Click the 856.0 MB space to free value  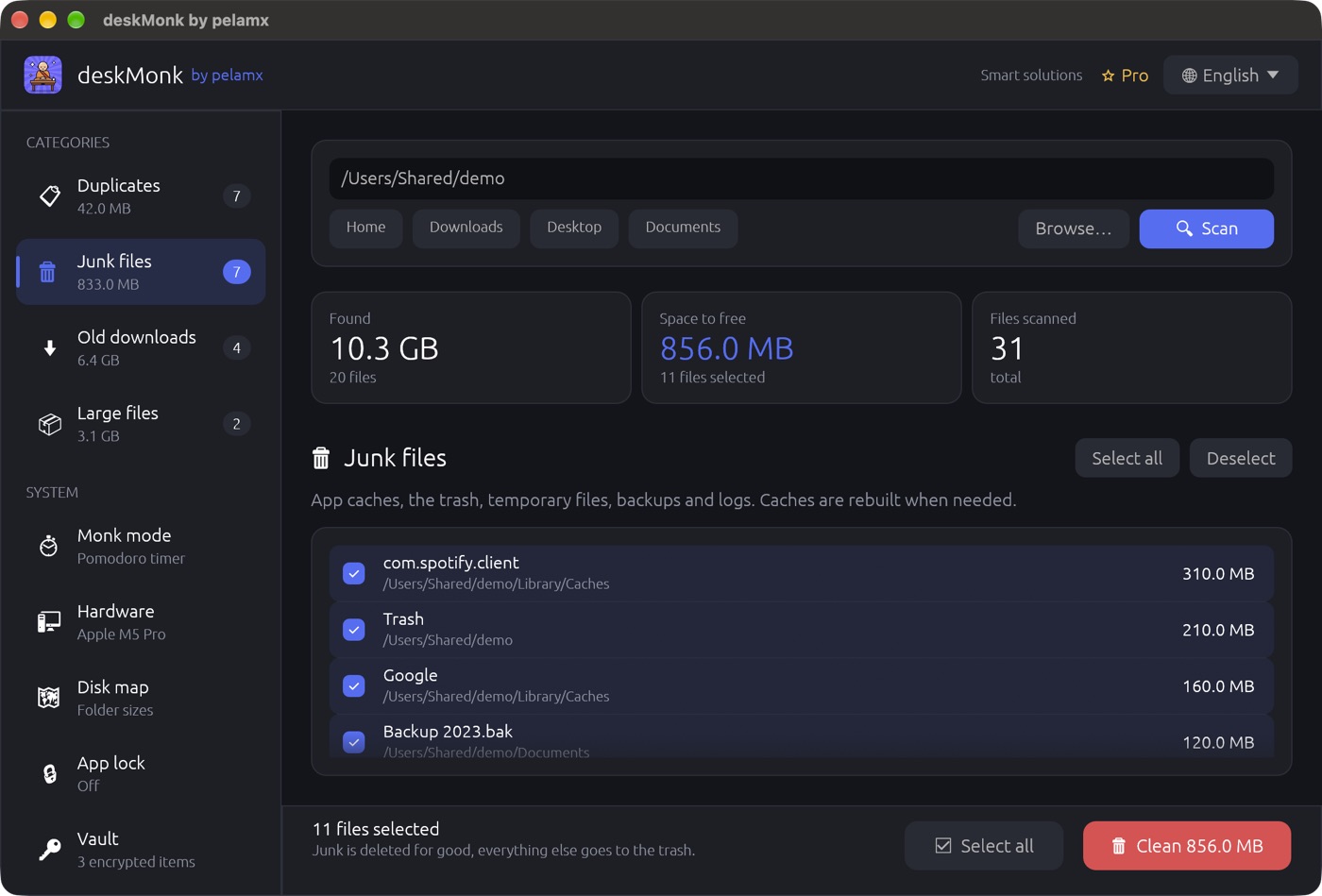[726, 348]
